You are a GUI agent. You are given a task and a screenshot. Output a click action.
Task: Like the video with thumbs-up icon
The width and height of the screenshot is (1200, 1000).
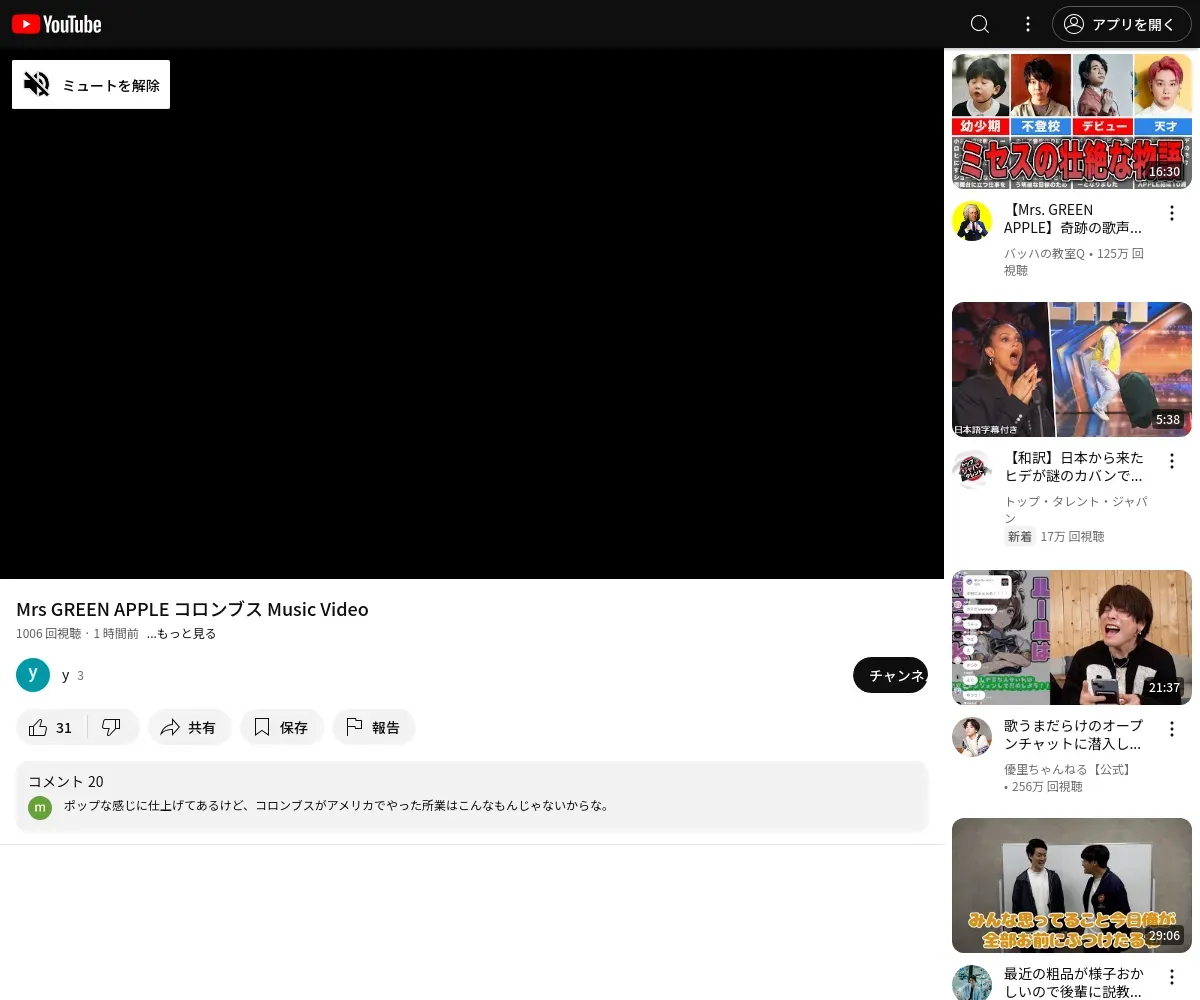click(51, 727)
